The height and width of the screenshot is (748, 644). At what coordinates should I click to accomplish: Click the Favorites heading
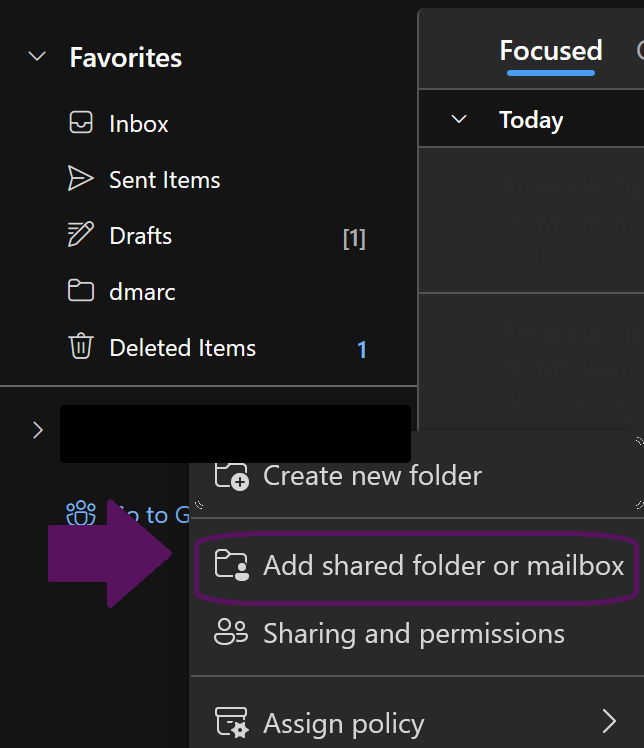(x=125, y=58)
